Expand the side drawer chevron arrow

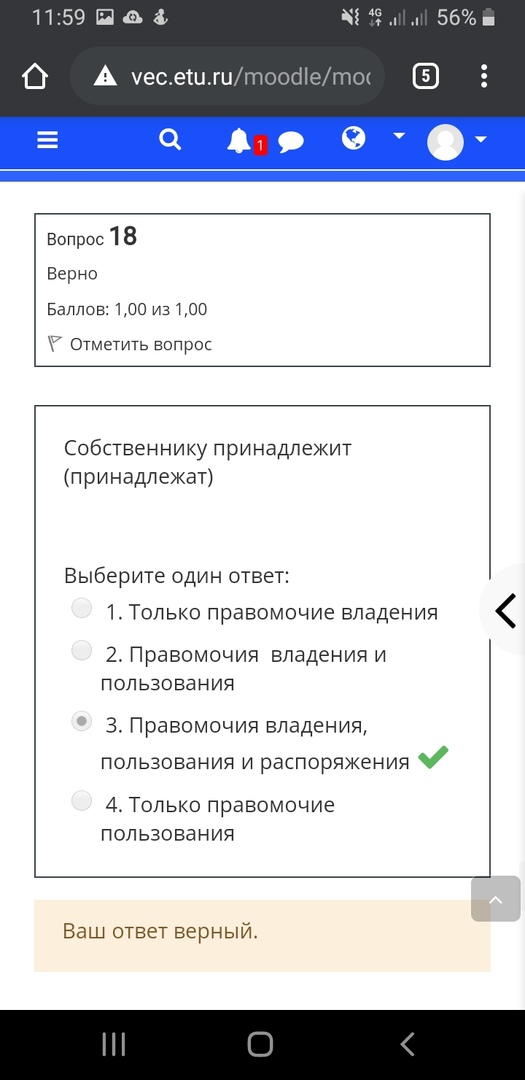tap(505, 610)
